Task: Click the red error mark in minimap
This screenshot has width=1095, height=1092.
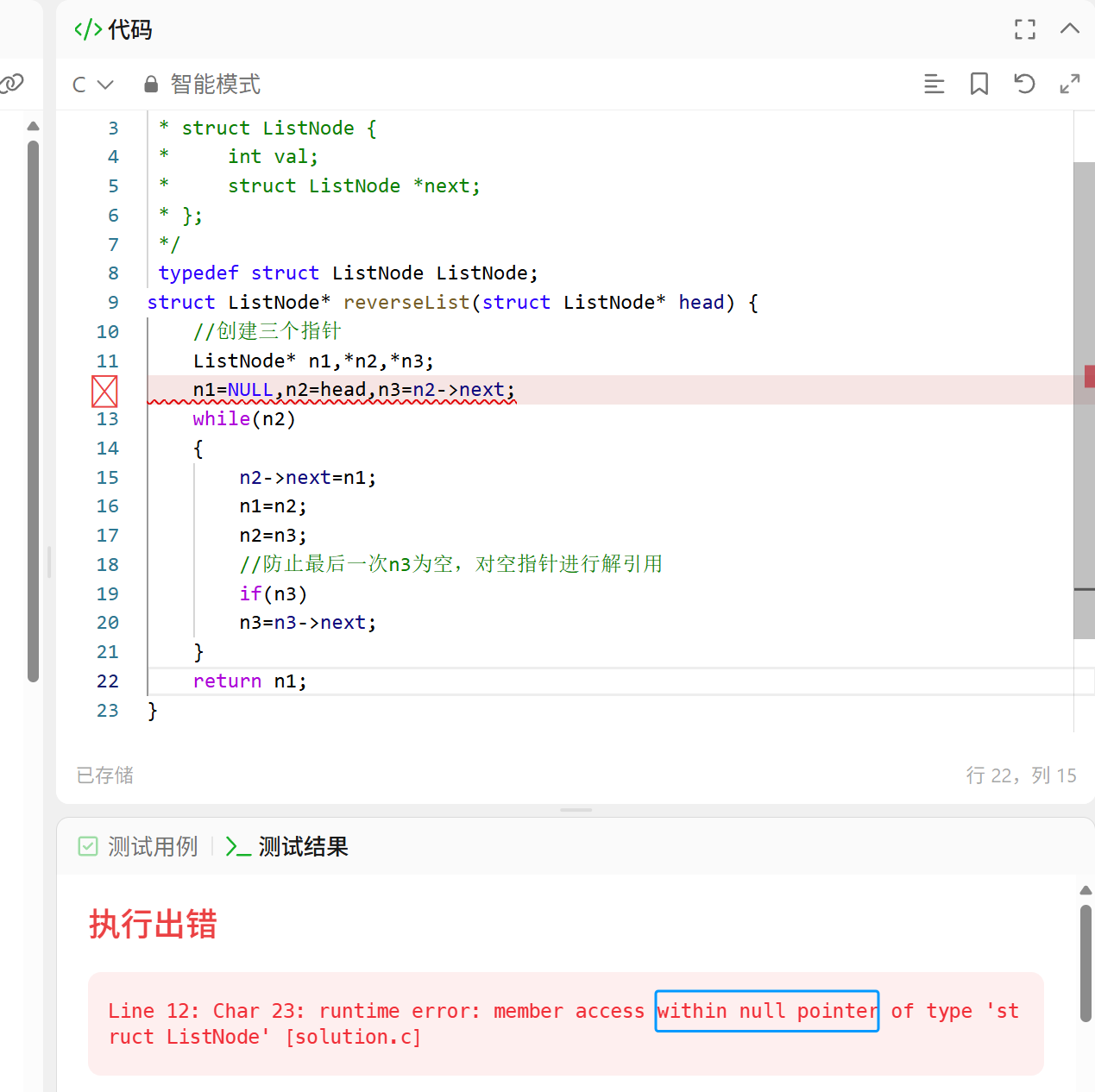Action: click(x=1090, y=376)
